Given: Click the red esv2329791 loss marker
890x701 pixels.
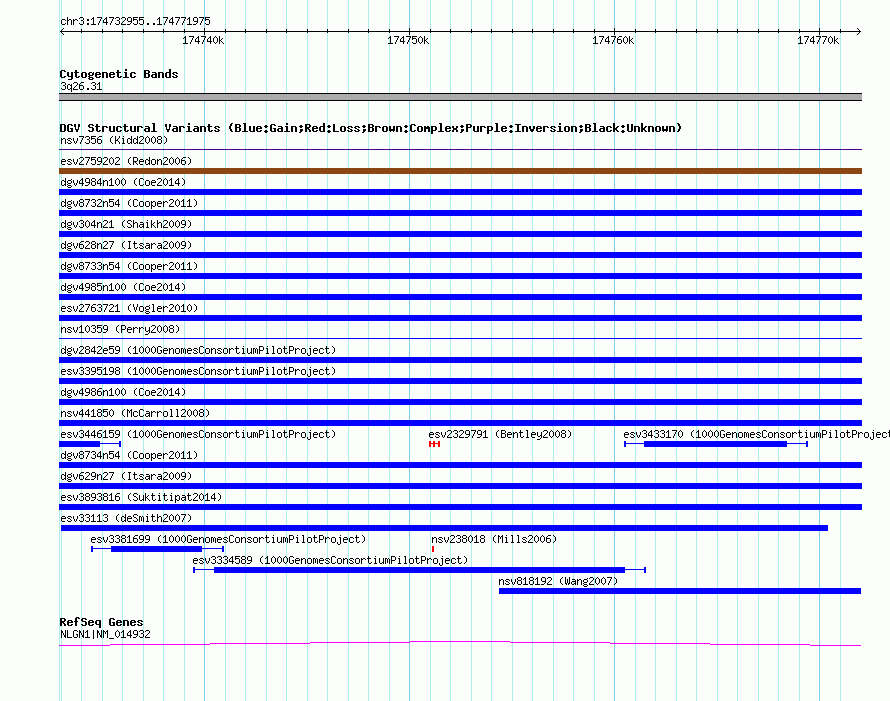Looking at the screenshot, I should 434,444.
